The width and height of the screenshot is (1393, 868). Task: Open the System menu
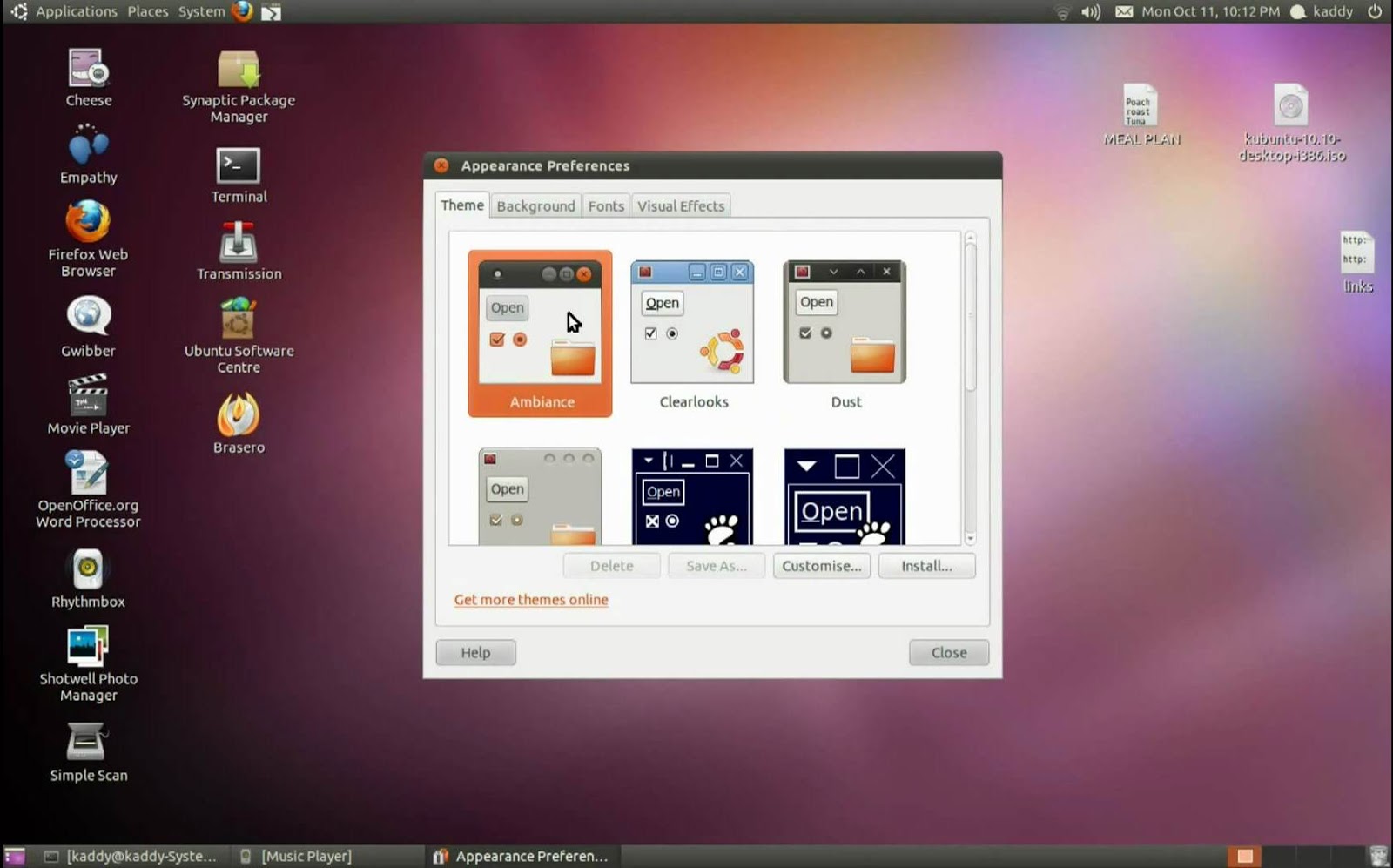pyautogui.click(x=200, y=11)
